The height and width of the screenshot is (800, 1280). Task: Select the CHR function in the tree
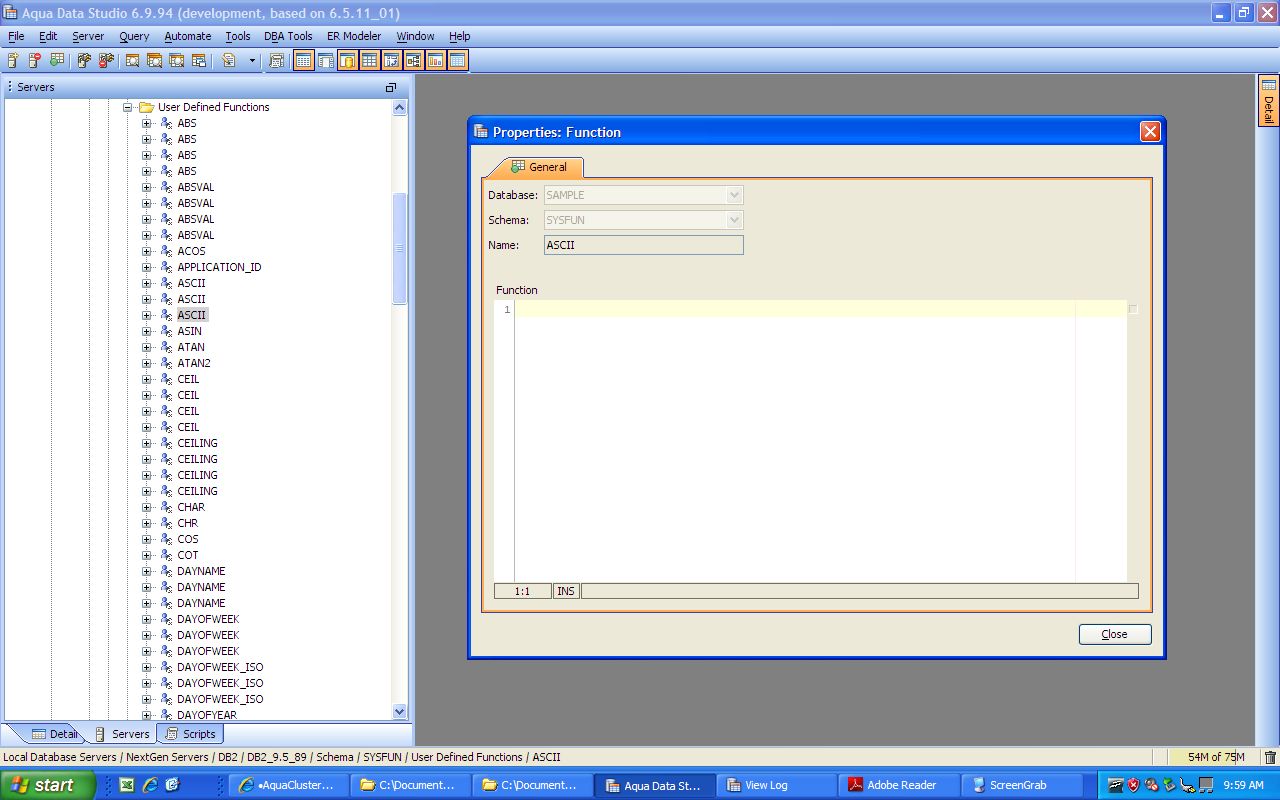pyautogui.click(x=188, y=523)
